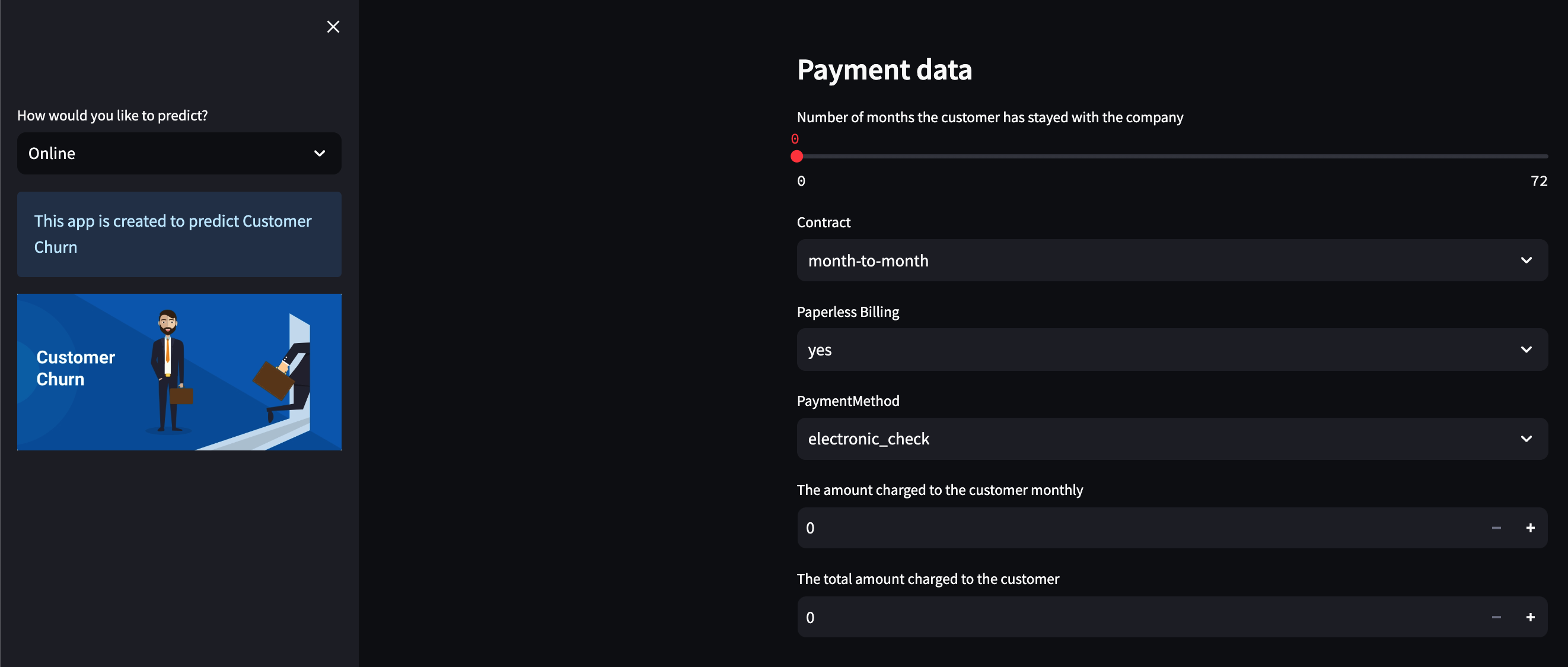Viewport: 1568px width, 667px height.
Task: Increase total amount charged with plus icon
Action: [x=1530, y=617]
